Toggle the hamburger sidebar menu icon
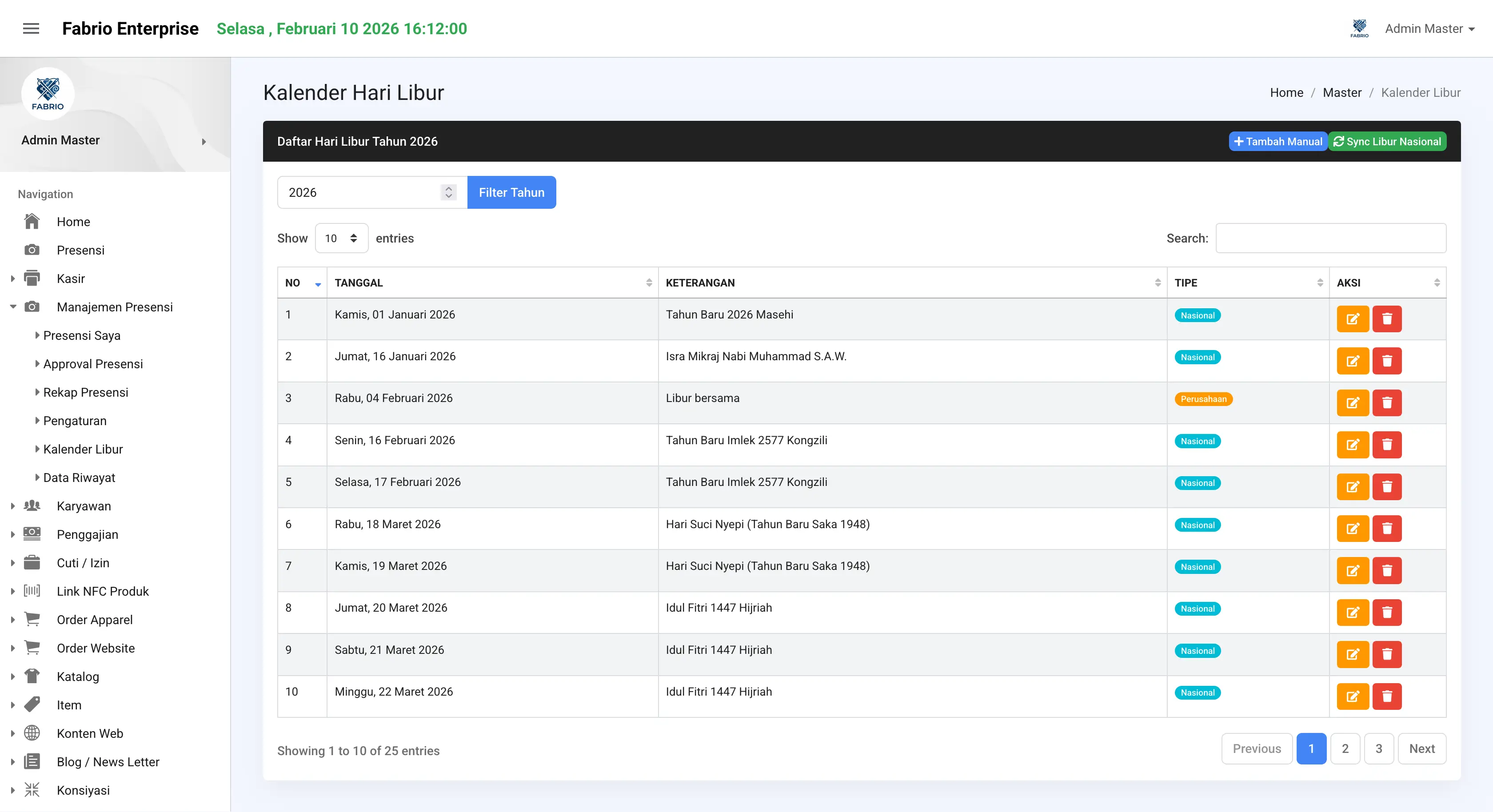This screenshot has width=1493, height=812. click(31, 28)
